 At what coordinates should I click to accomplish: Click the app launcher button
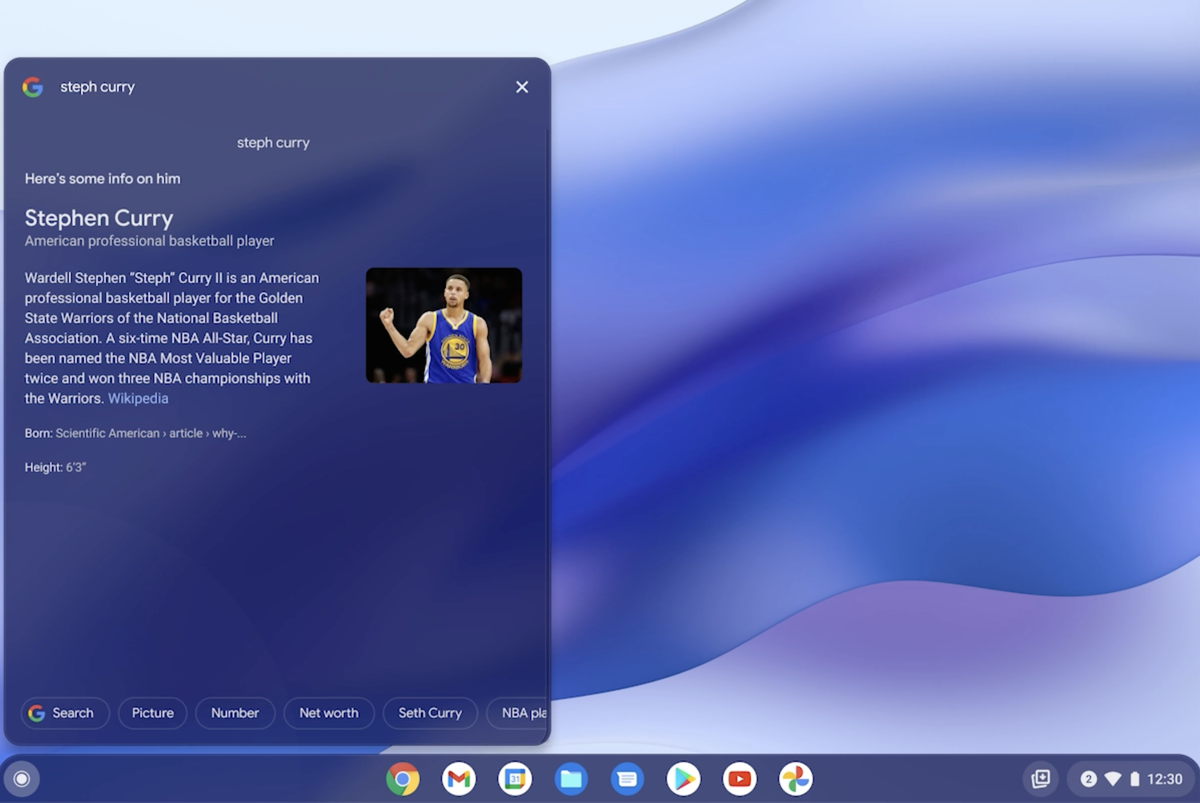pyautogui.click(x=21, y=778)
